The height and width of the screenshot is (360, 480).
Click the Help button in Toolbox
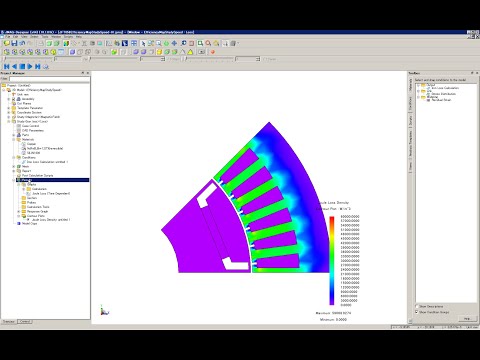(x=467, y=319)
